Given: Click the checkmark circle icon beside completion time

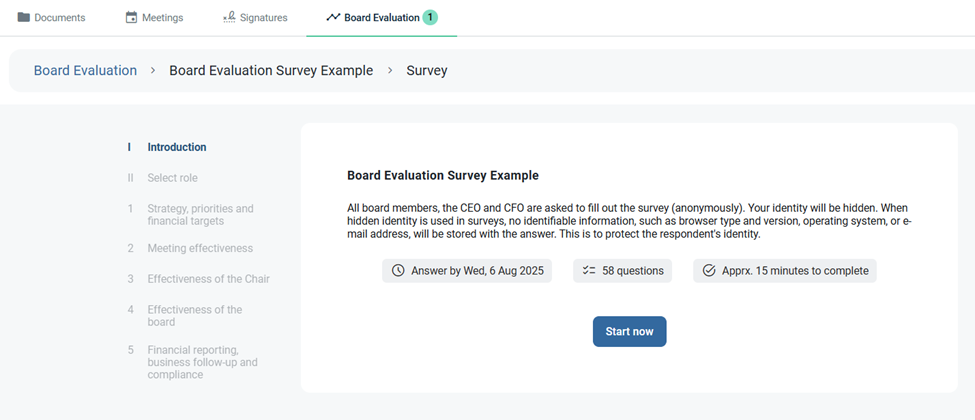Looking at the screenshot, I should point(709,271).
